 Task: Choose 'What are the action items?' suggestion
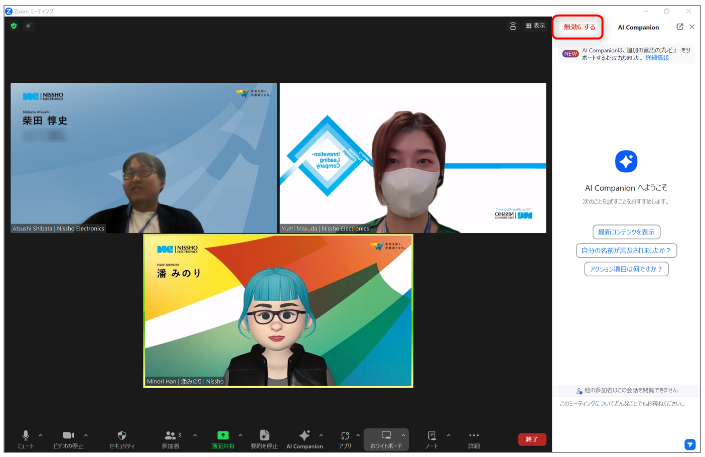click(626, 269)
